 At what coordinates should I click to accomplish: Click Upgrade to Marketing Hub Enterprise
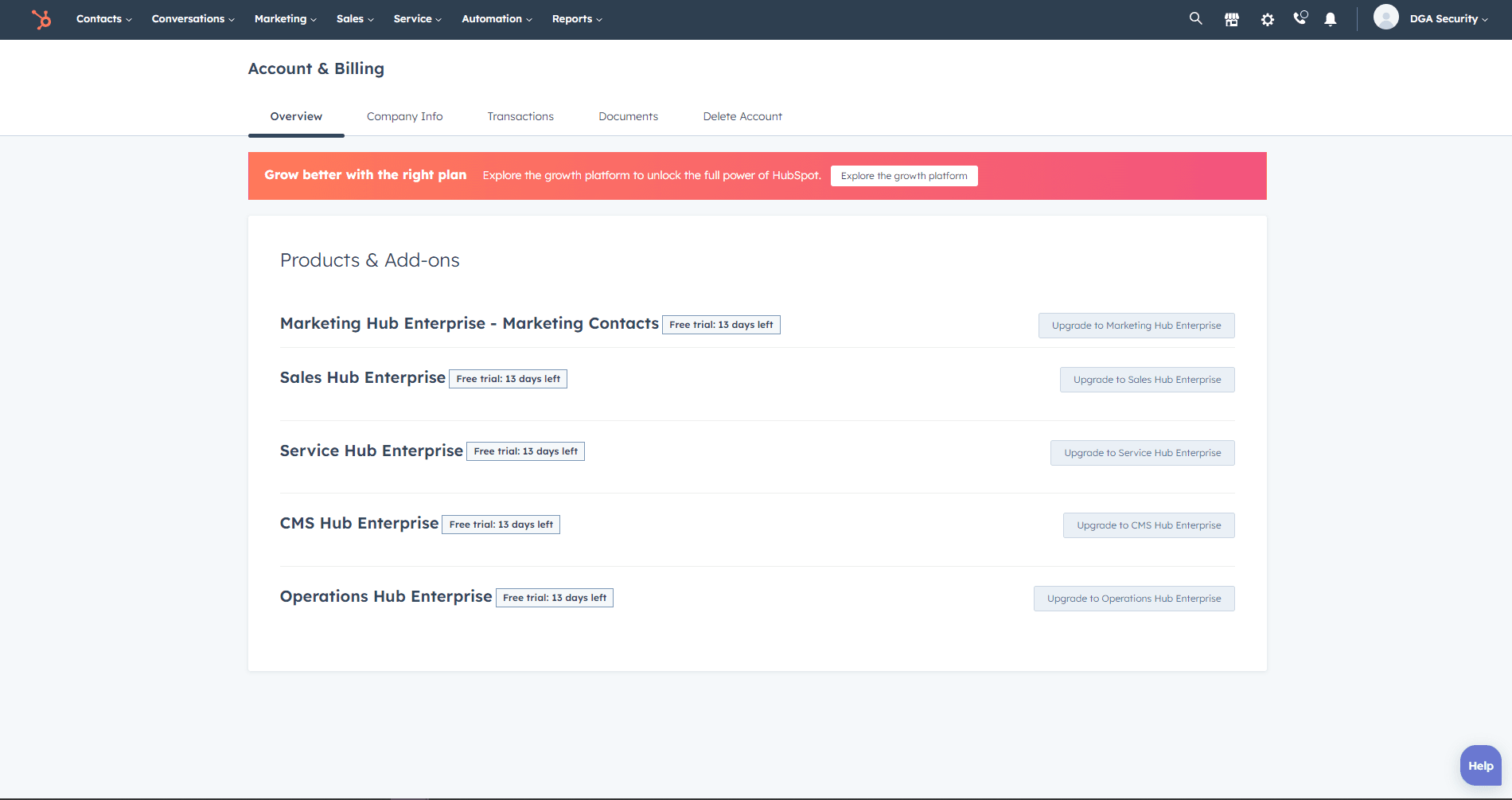click(1136, 326)
